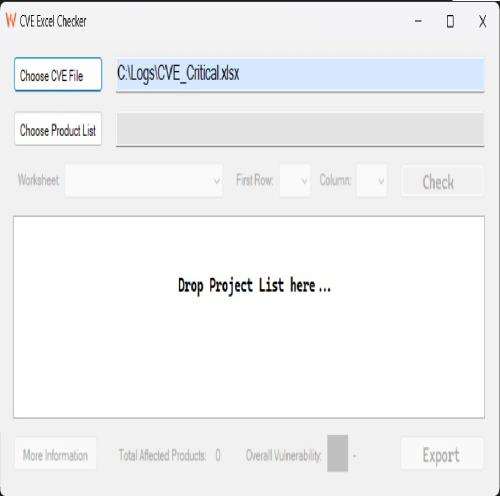Click the CVE Excel Checker title text

pyautogui.click(x=53, y=21)
